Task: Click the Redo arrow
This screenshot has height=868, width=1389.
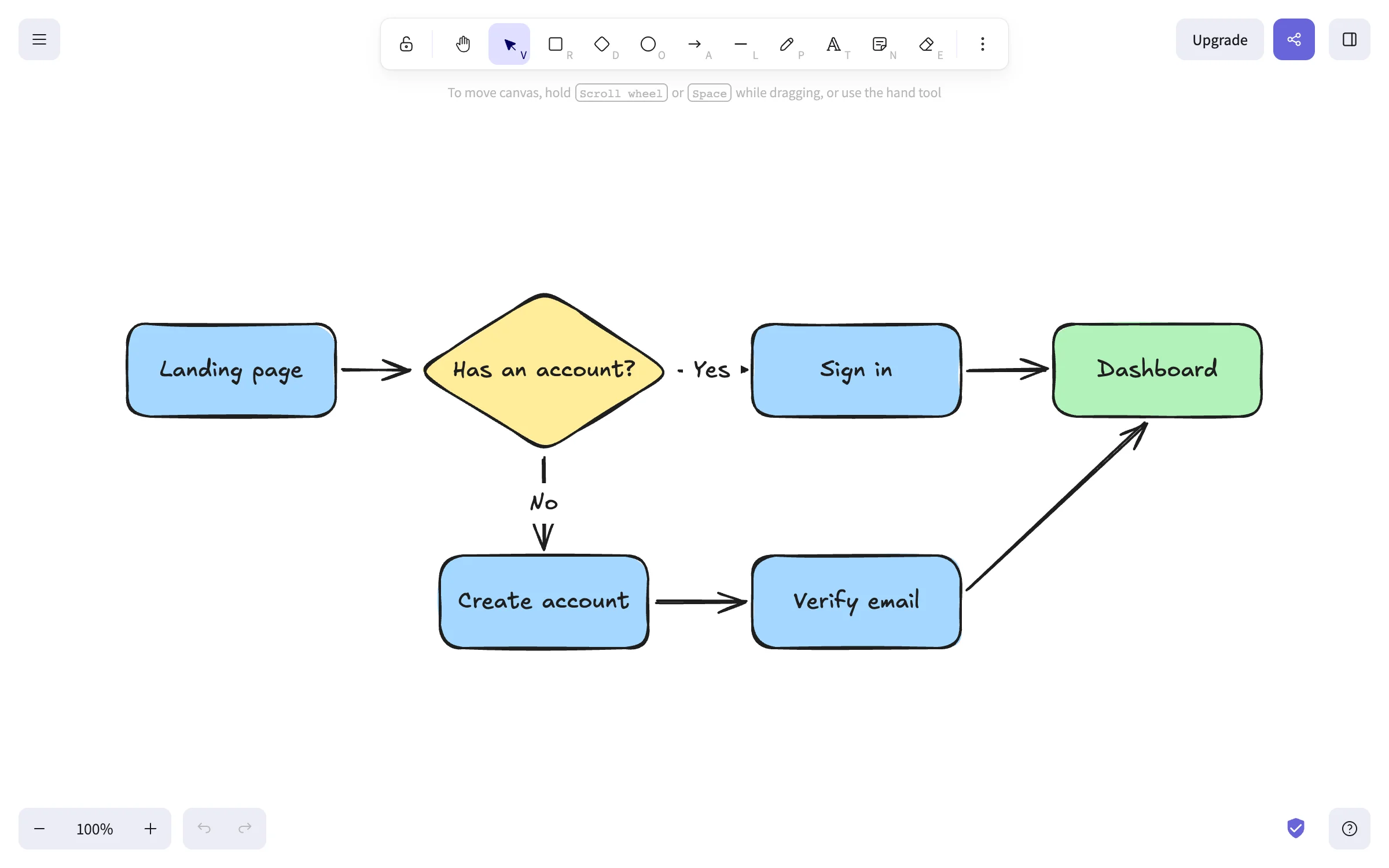Action: (245, 829)
